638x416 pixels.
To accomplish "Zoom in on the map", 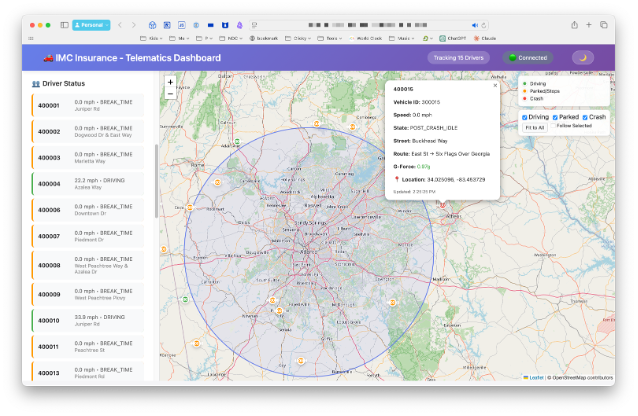I will (170, 82).
